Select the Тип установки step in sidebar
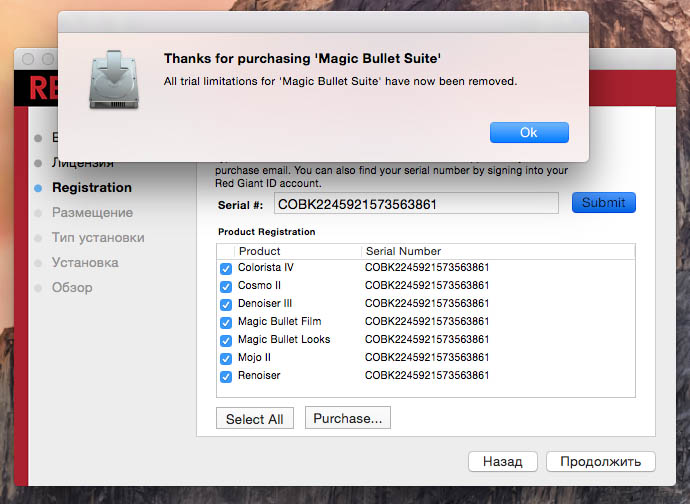The image size is (690, 504). (98, 238)
